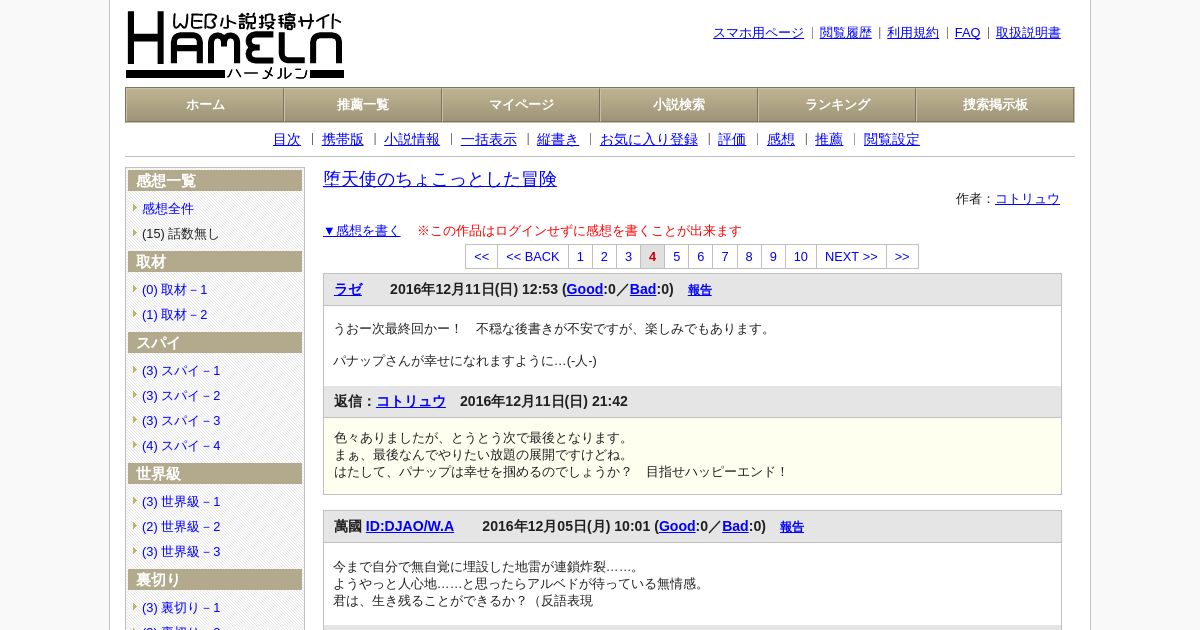The image size is (1200, 630).
Task: Open 推薦 in the sub-menu
Action: pyautogui.click(x=829, y=140)
